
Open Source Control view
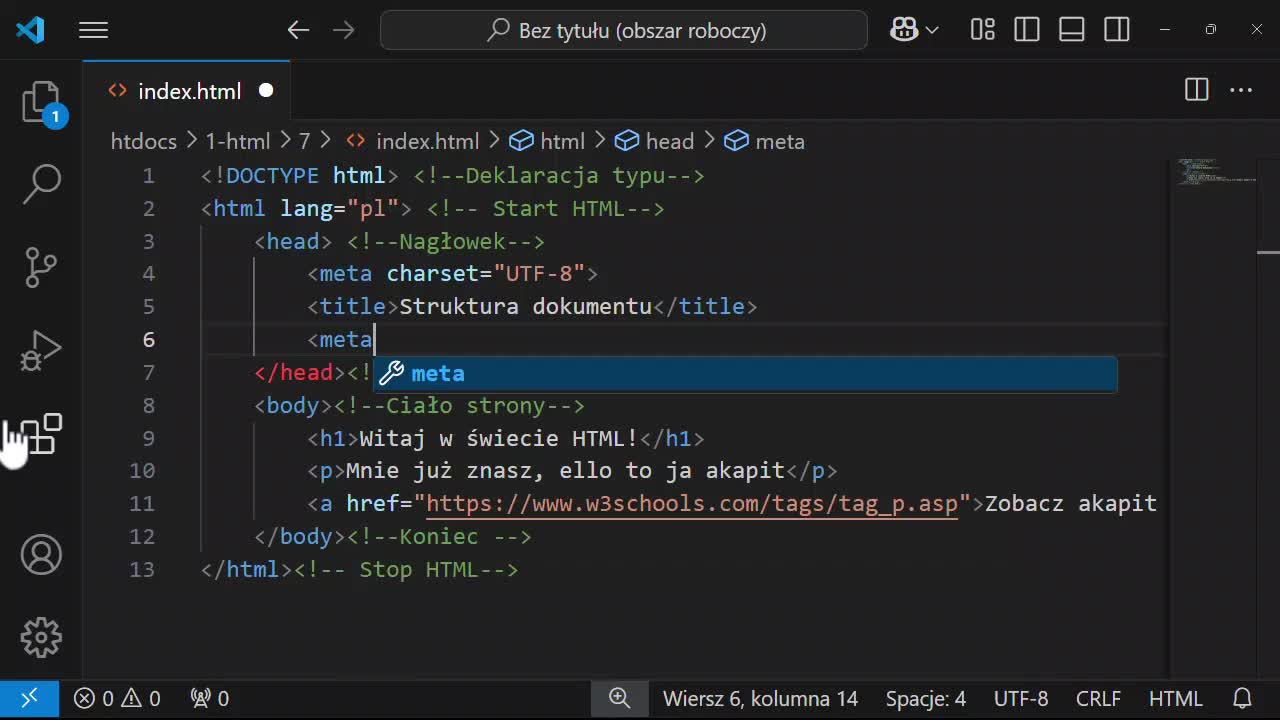pyautogui.click(x=41, y=267)
